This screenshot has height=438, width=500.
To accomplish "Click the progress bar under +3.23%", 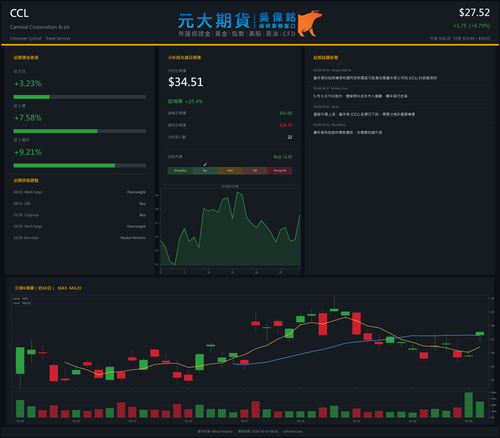I will [80, 97].
